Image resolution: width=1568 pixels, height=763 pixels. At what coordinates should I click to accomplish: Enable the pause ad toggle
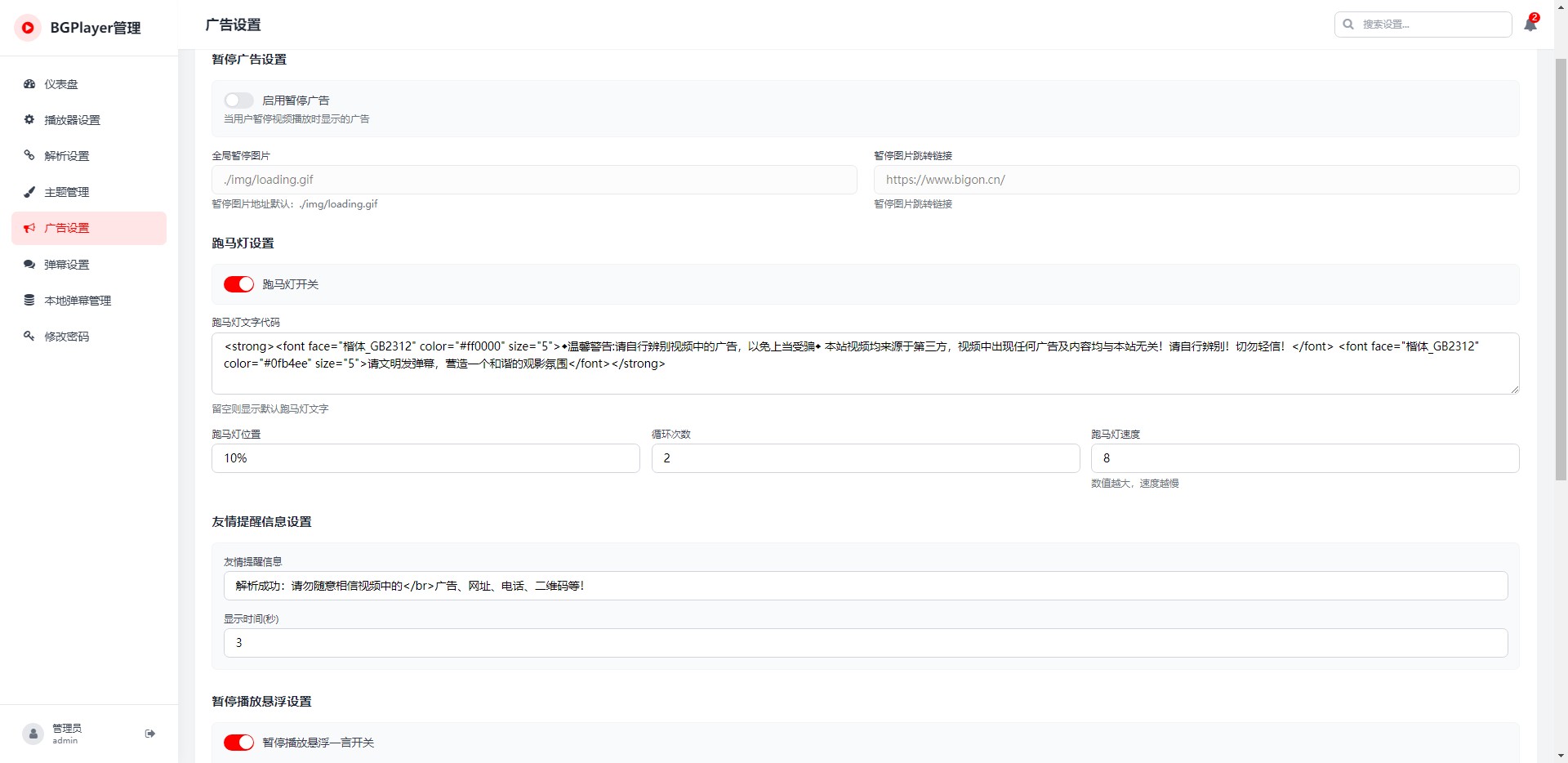click(238, 100)
